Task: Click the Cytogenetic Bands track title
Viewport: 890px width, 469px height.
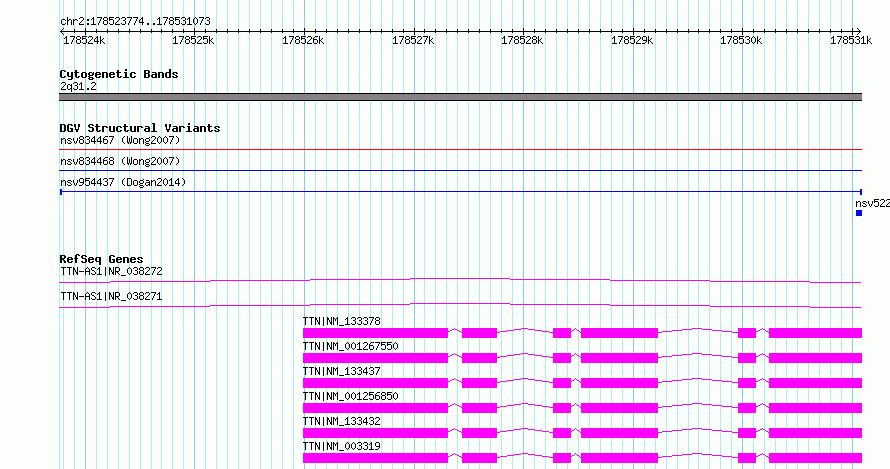Action: pyautogui.click(x=119, y=74)
